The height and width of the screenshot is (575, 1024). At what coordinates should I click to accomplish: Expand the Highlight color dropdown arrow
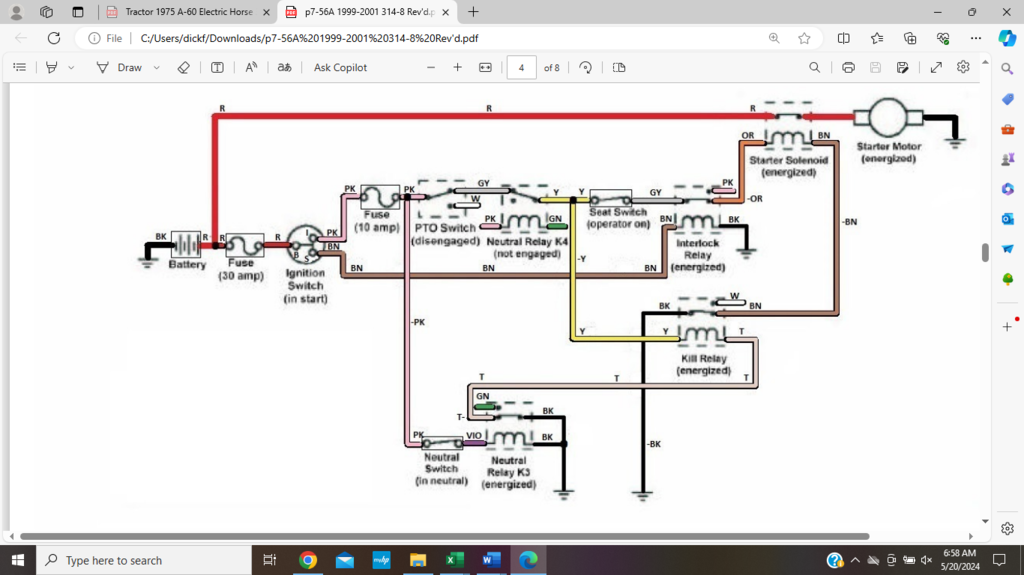(x=71, y=67)
